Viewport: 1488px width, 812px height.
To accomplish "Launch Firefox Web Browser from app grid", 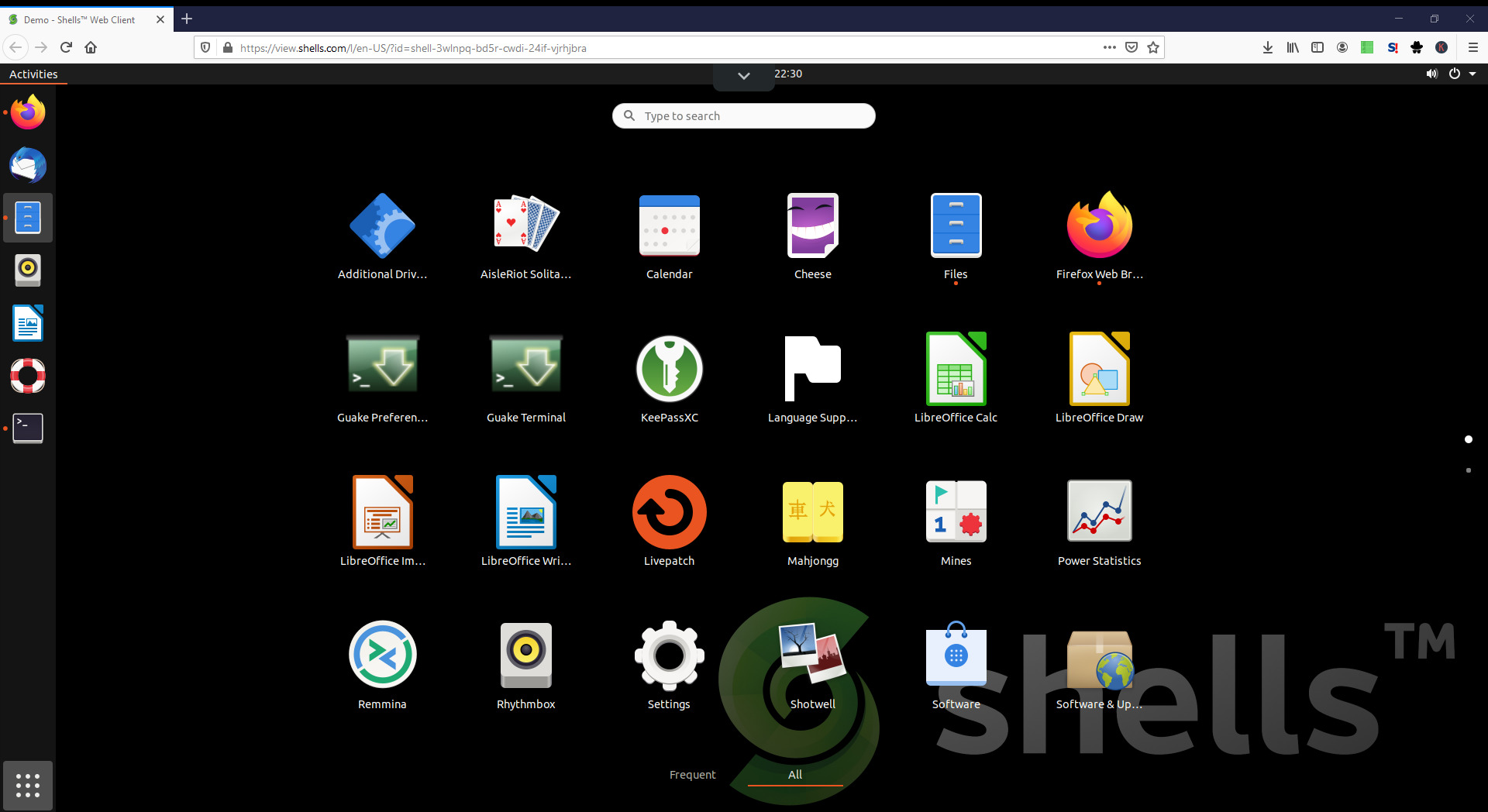I will coord(1099,236).
